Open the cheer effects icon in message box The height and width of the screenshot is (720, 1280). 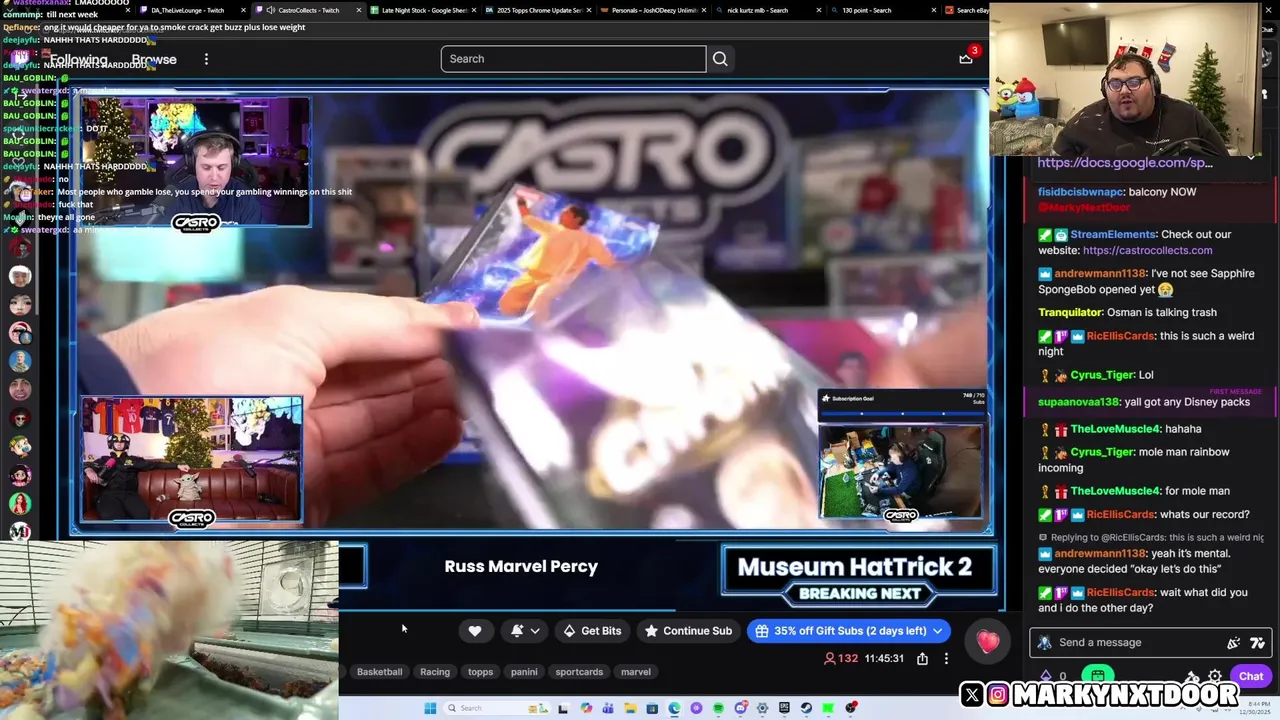[1233, 643]
